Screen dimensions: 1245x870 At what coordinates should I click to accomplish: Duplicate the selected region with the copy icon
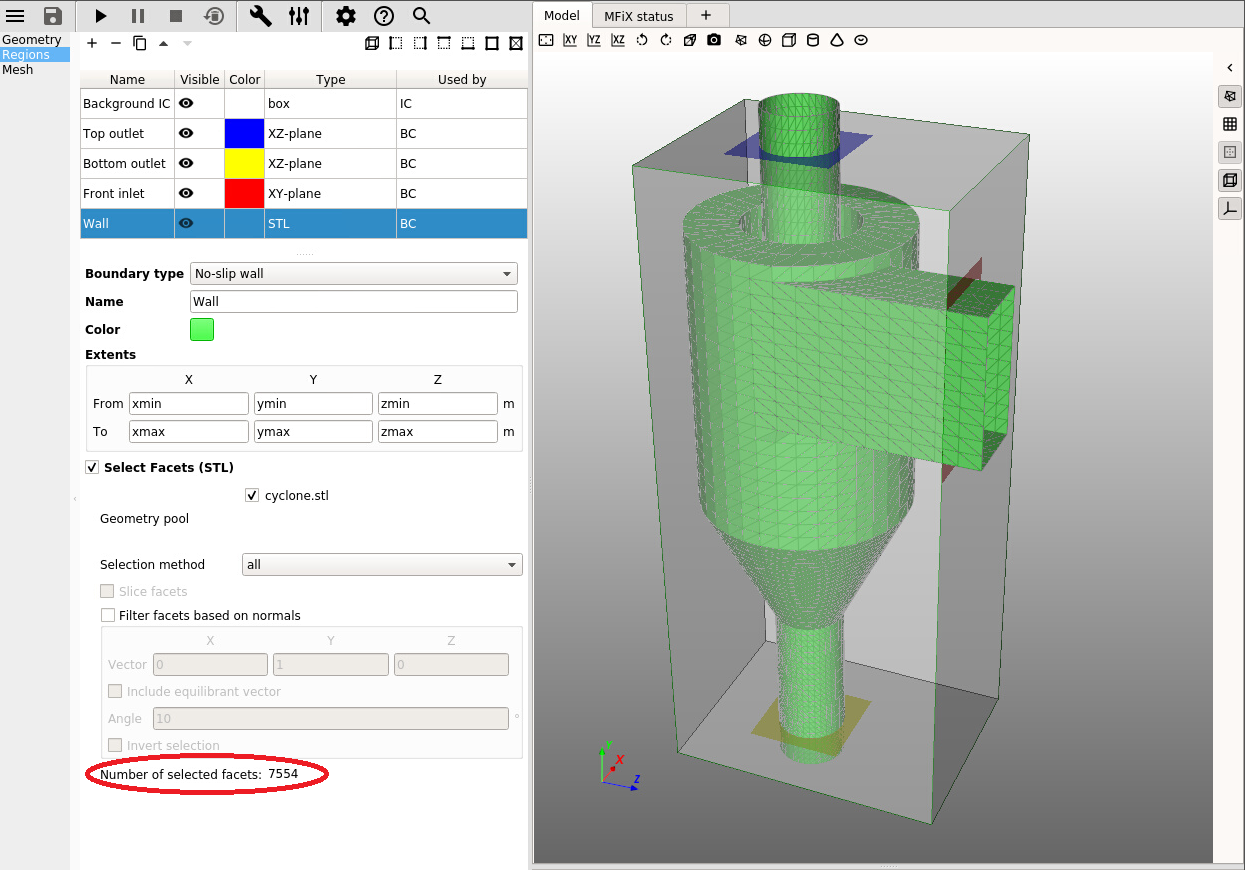(140, 43)
